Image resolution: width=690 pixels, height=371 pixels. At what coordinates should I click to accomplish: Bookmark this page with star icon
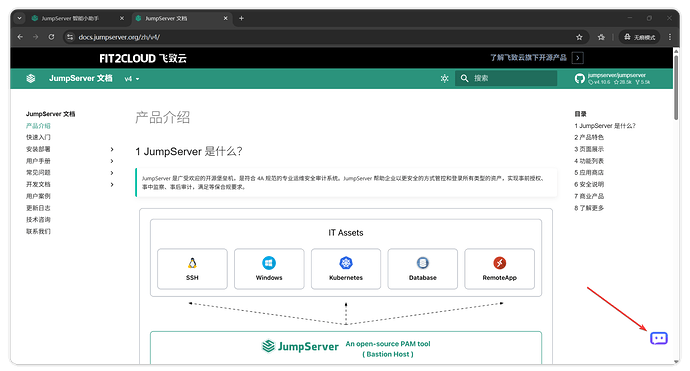coord(579,37)
